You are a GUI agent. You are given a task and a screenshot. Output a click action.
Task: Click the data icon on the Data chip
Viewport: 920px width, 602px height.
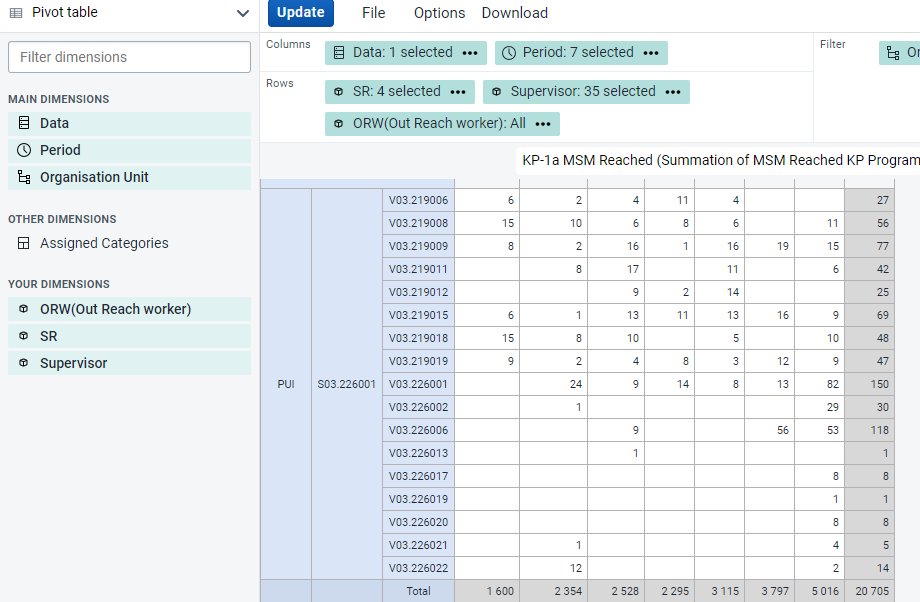point(339,53)
